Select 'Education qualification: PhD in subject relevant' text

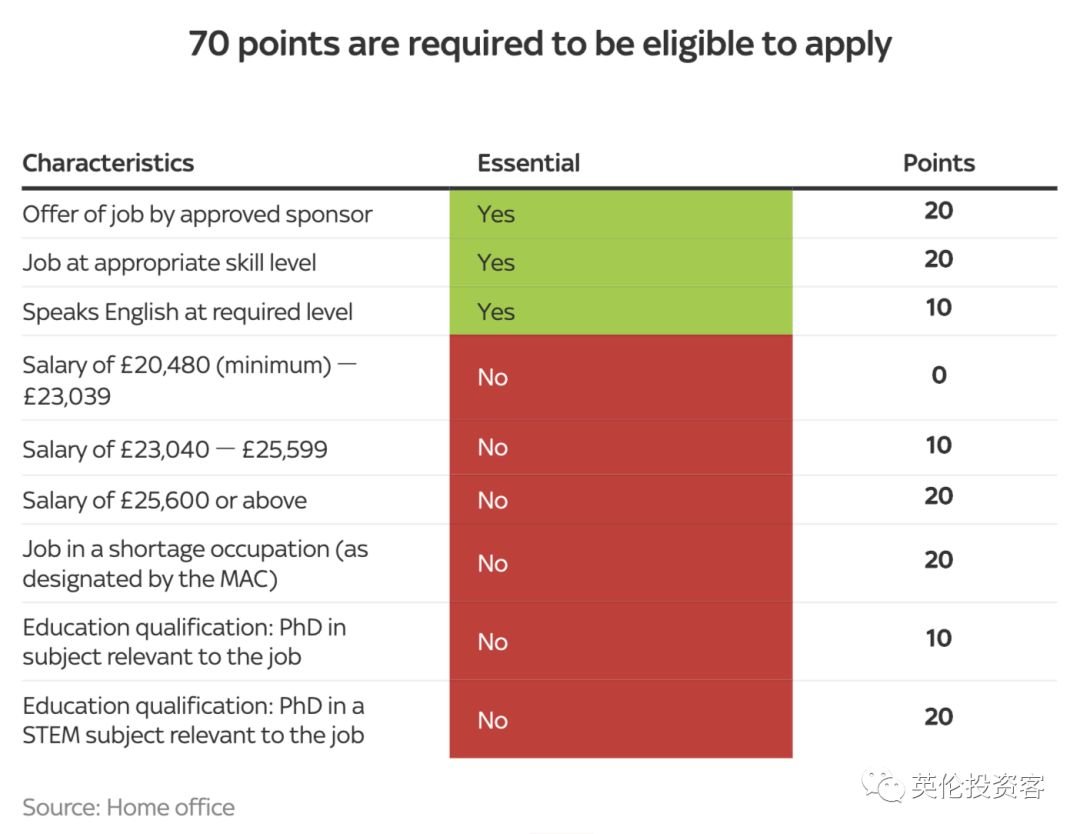(x=185, y=642)
